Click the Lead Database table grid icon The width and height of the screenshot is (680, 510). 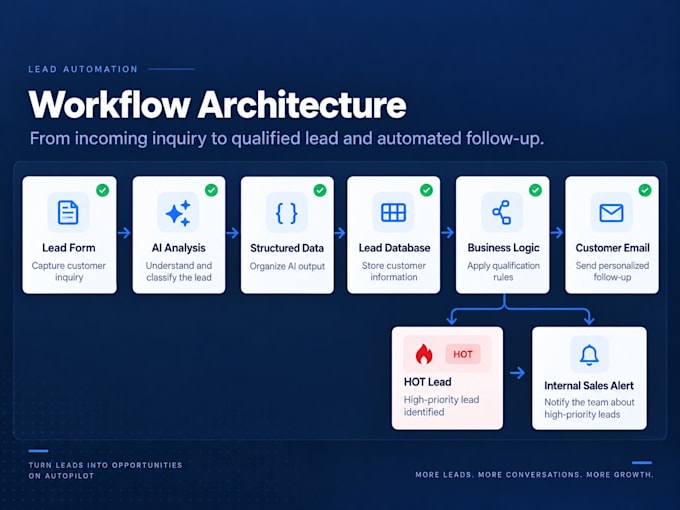click(393, 212)
